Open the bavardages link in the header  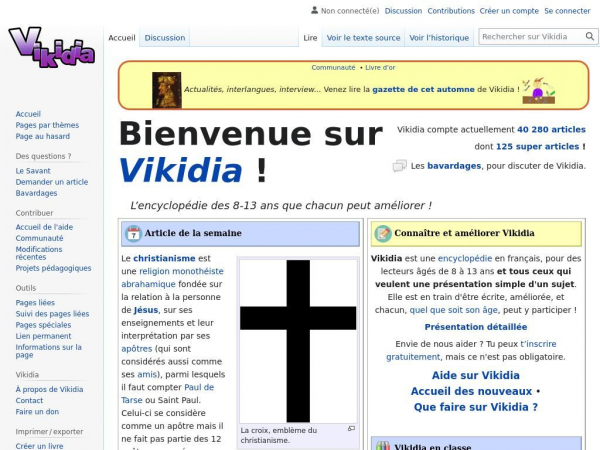click(454, 166)
